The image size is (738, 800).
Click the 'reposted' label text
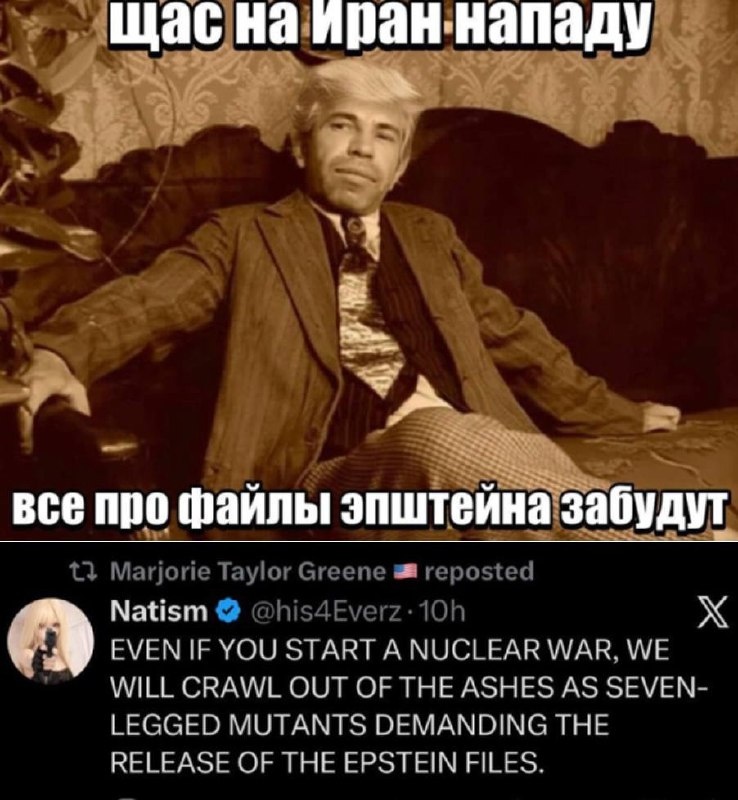coord(479,572)
